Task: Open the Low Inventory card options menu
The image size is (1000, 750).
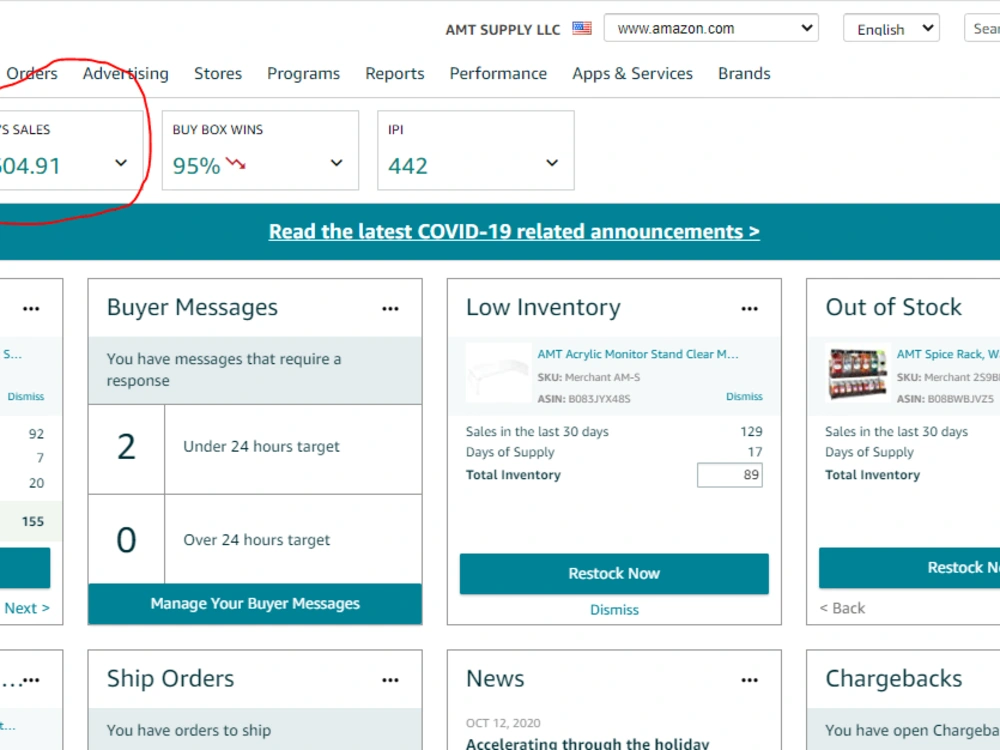Action: coord(749,309)
